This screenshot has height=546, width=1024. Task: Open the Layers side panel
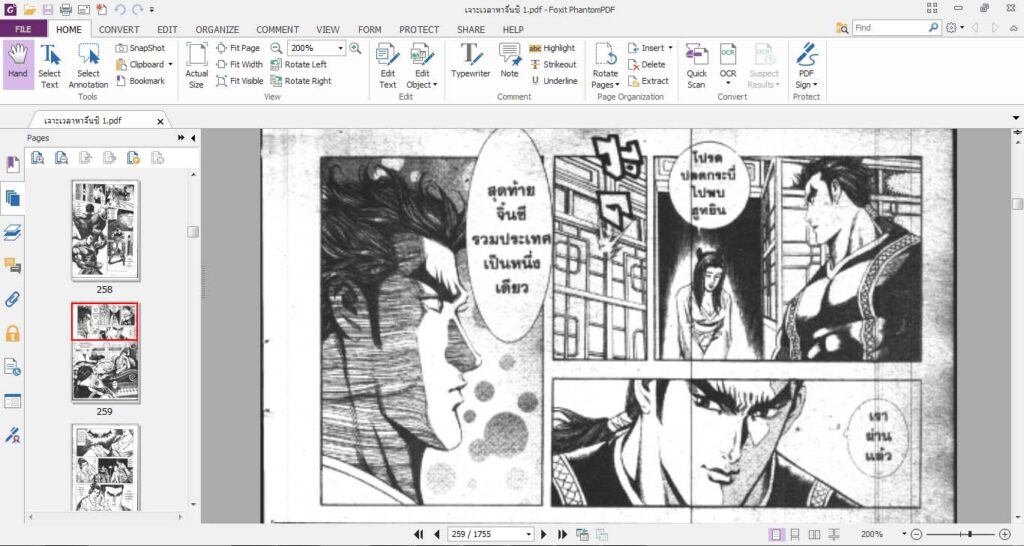(x=12, y=233)
